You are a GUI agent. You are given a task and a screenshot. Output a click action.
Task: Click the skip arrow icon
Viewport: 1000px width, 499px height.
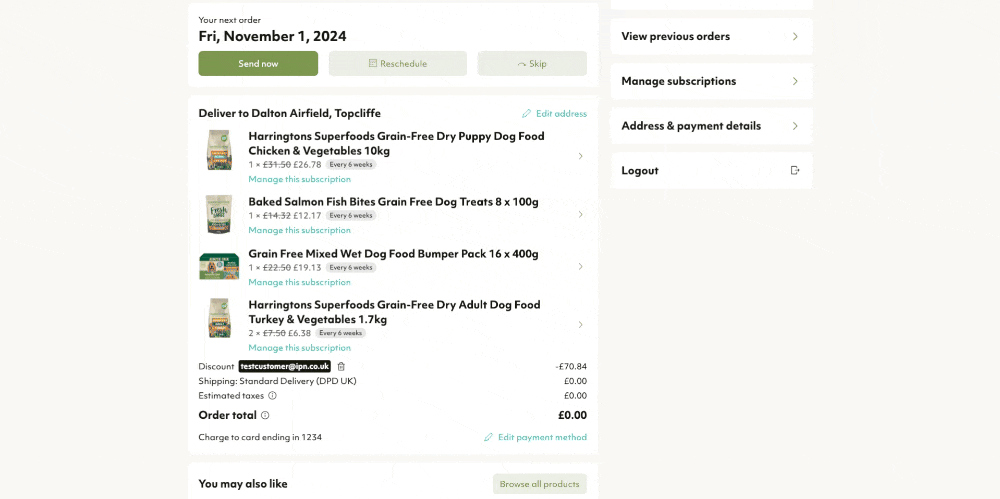coord(522,64)
